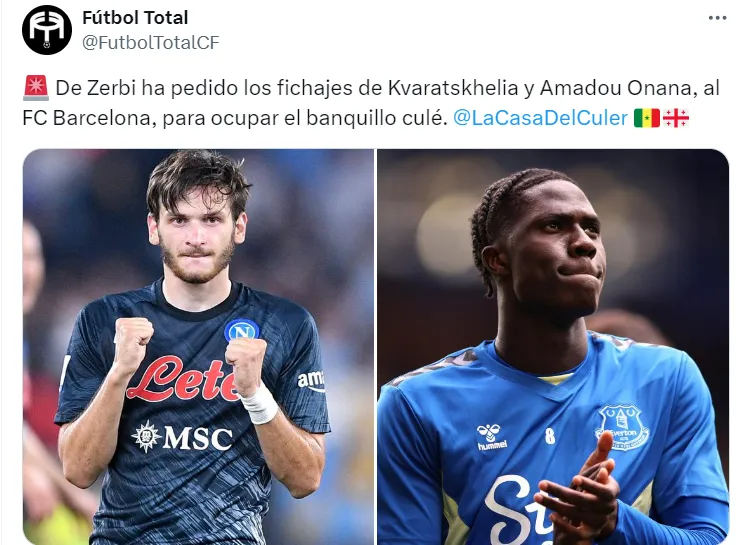Click the white wrist bandage in left photo
744x545 pixels.
(x=259, y=404)
